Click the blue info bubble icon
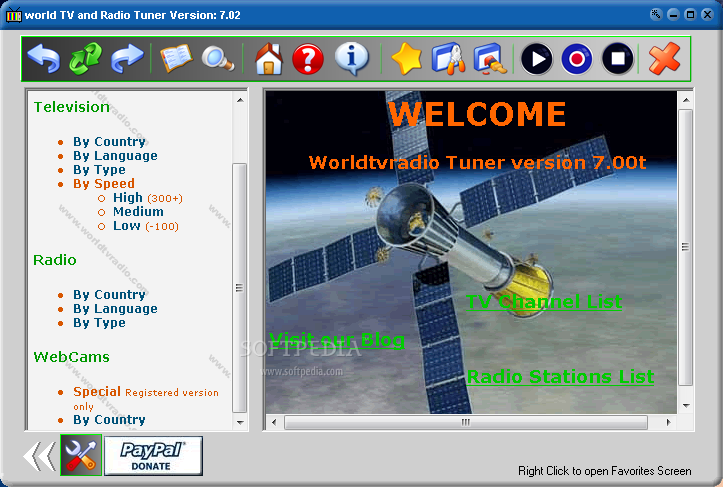This screenshot has width=723, height=487. (352, 59)
